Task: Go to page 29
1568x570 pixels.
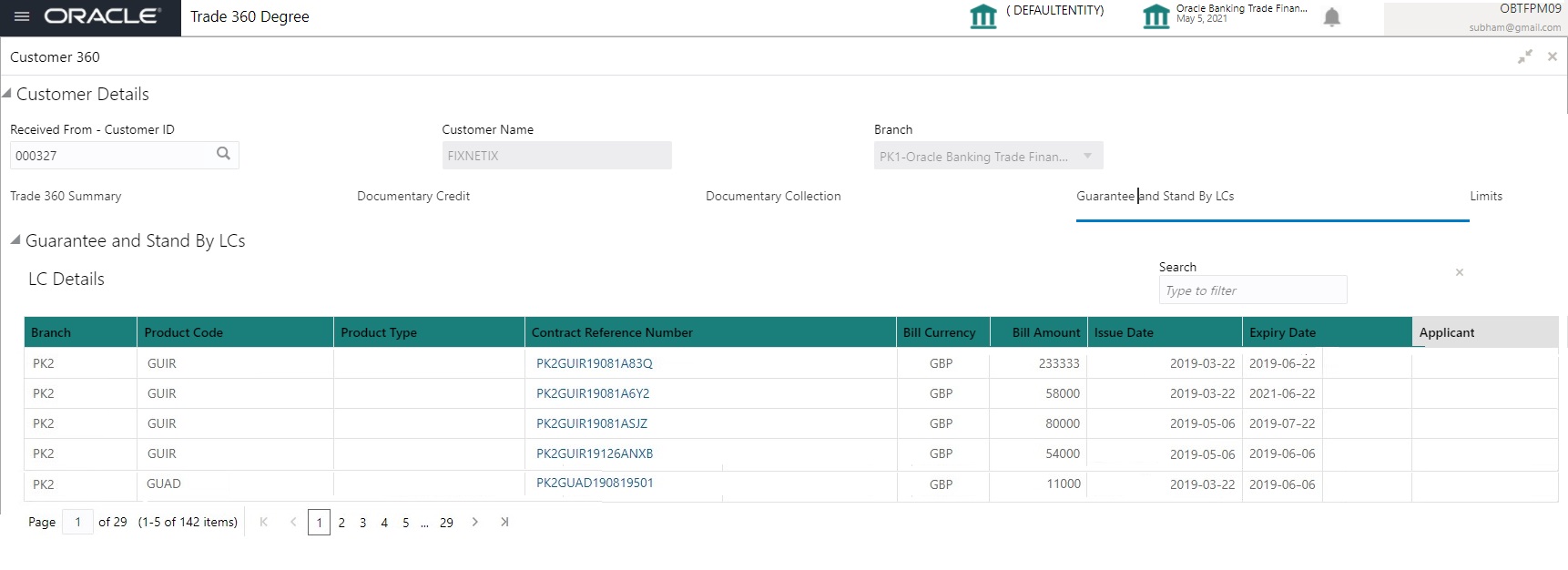Action: (x=446, y=523)
